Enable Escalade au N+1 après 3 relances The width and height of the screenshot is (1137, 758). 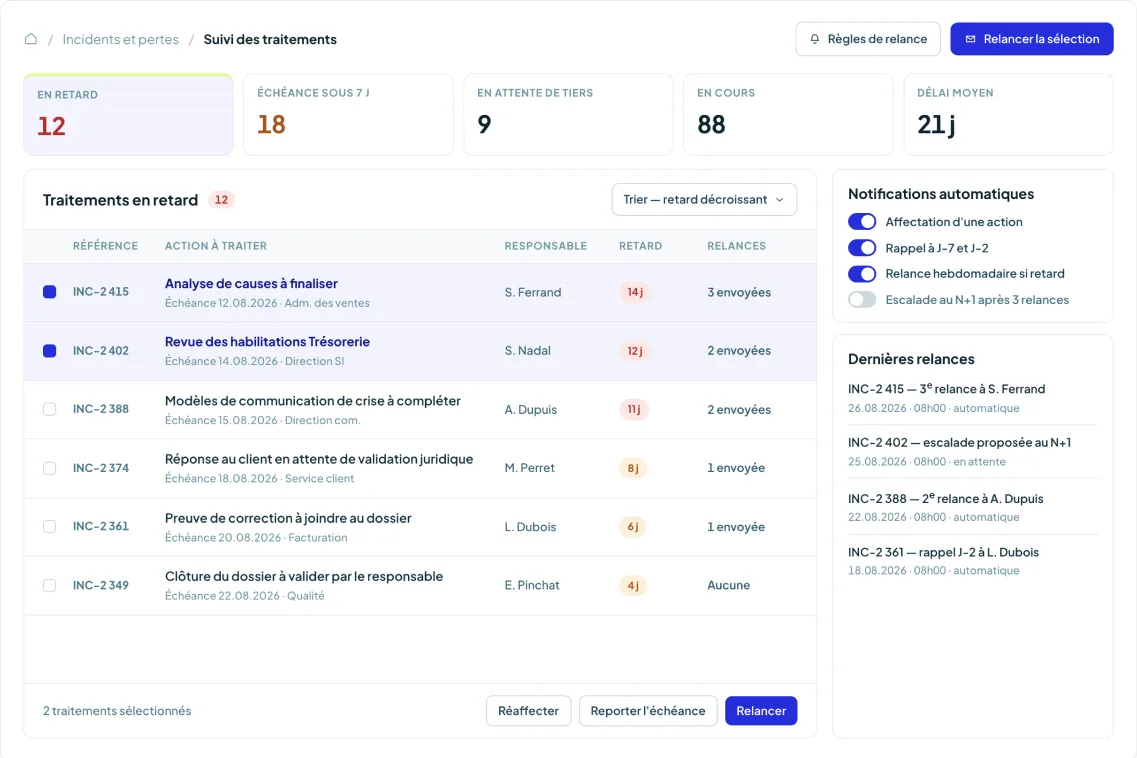click(861, 300)
